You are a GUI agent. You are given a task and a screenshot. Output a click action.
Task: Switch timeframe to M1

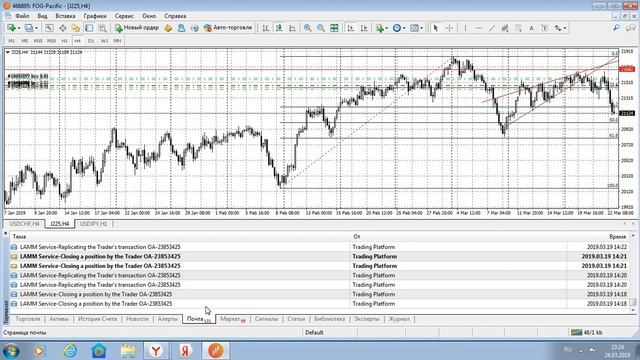(11, 41)
